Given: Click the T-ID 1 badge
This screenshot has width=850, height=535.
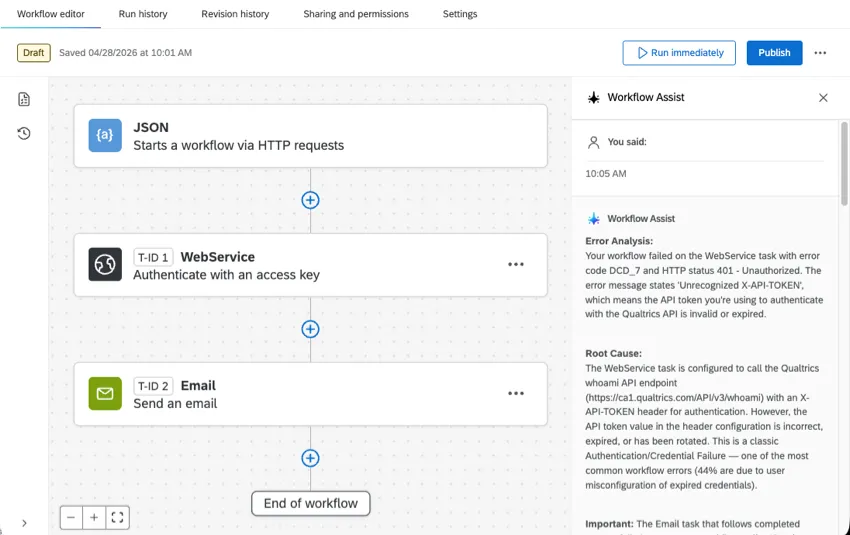Looking at the screenshot, I should (x=153, y=257).
